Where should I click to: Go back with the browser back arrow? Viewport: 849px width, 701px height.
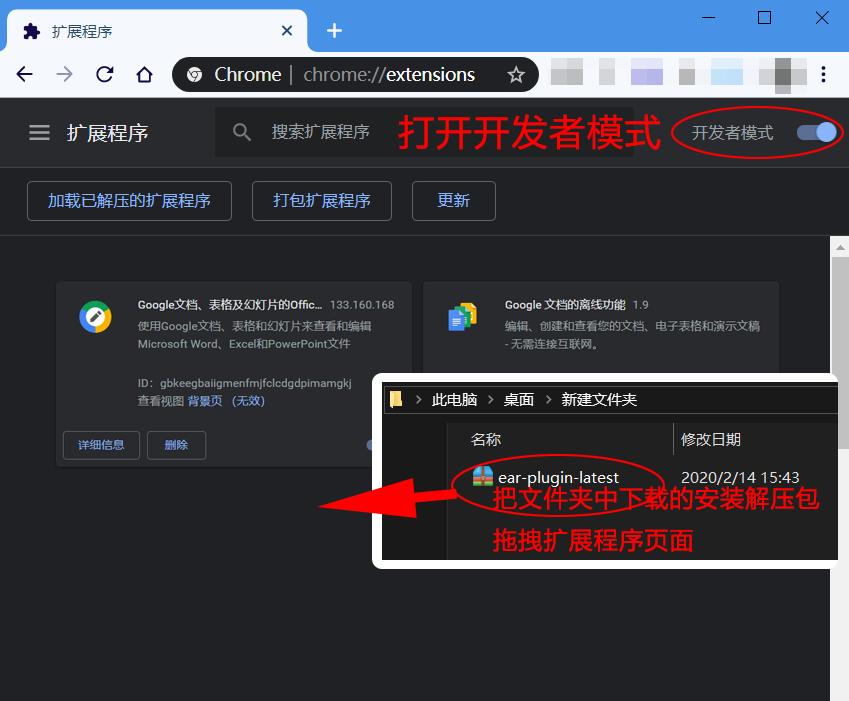pyautogui.click(x=24, y=74)
